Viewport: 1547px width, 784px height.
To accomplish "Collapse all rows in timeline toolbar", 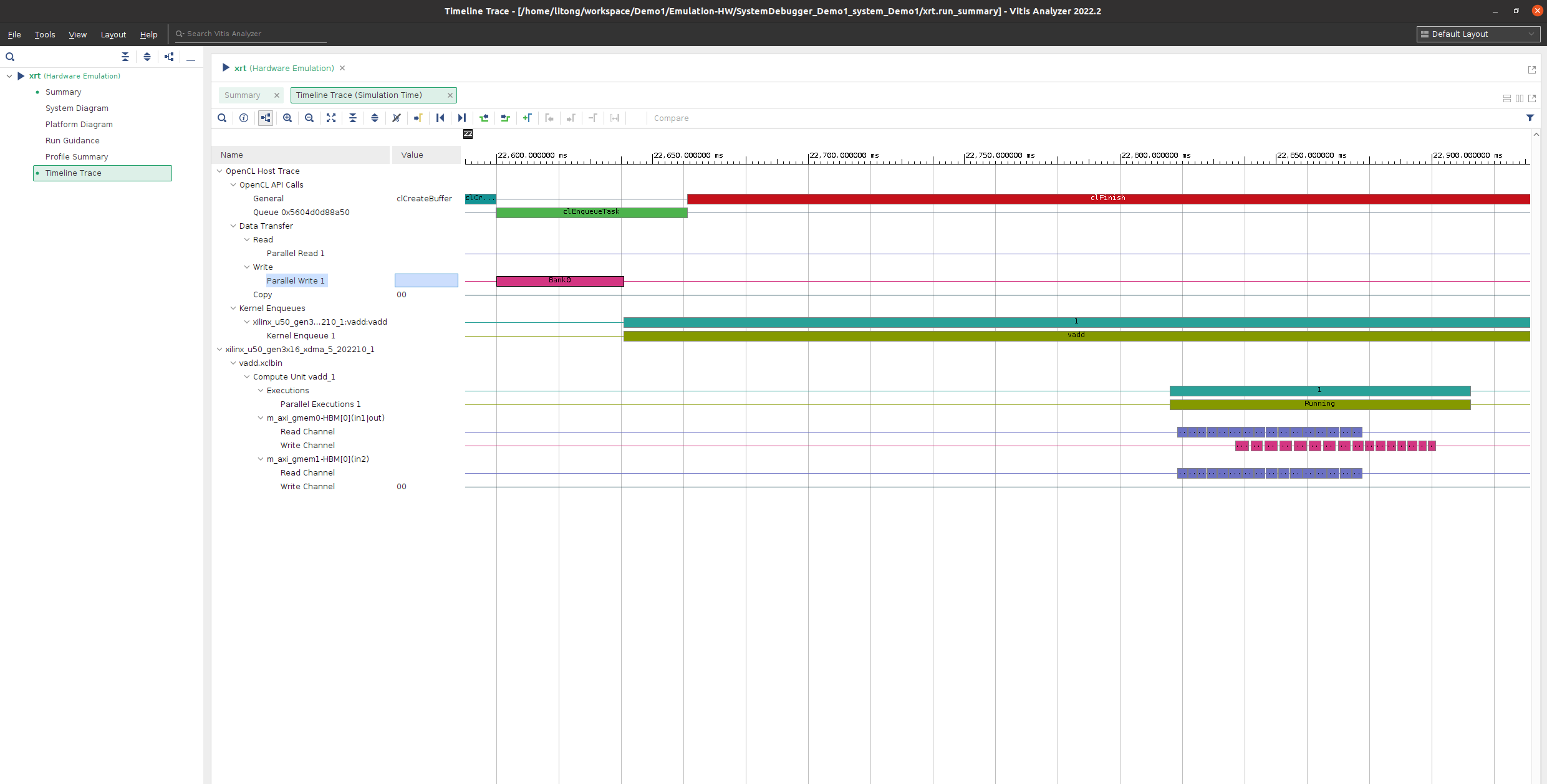I will tap(353, 118).
